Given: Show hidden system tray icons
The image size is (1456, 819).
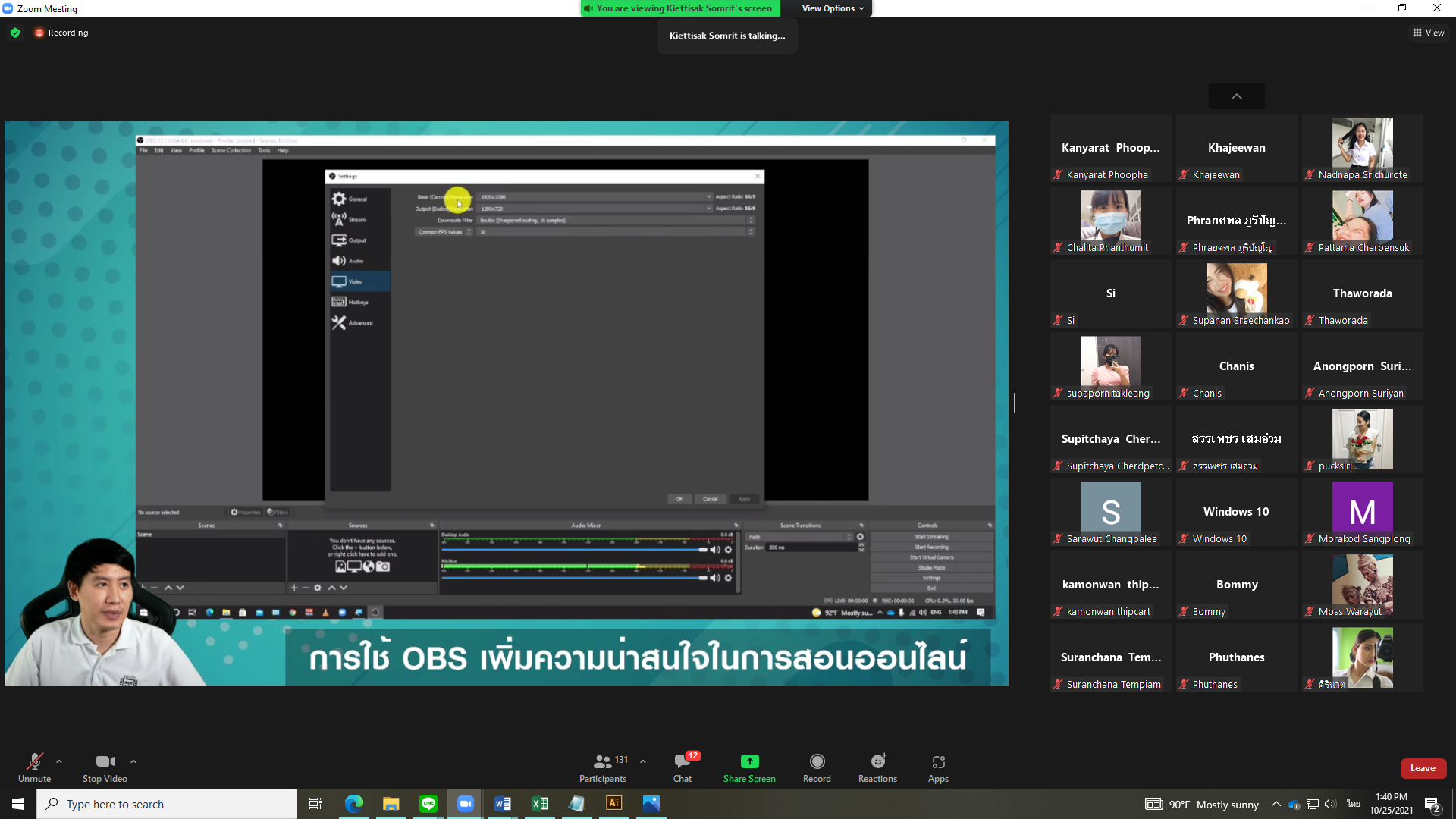Looking at the screenshot, I should (1276, 804).
